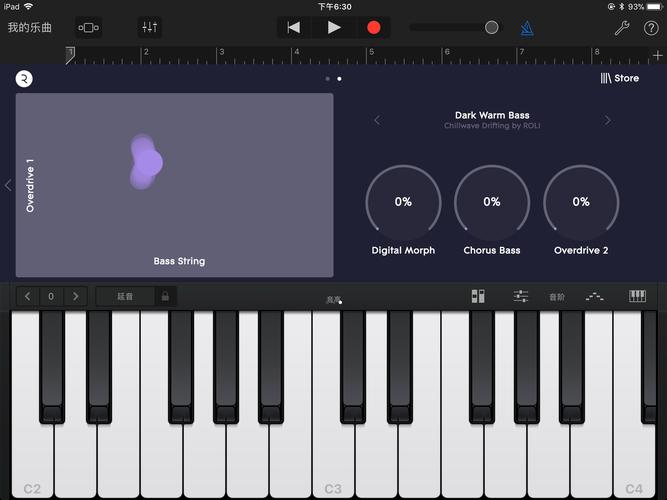Toggle keyboard glissando mode icon
Viewport: 667px width, 500px height.
pos(478,296)
